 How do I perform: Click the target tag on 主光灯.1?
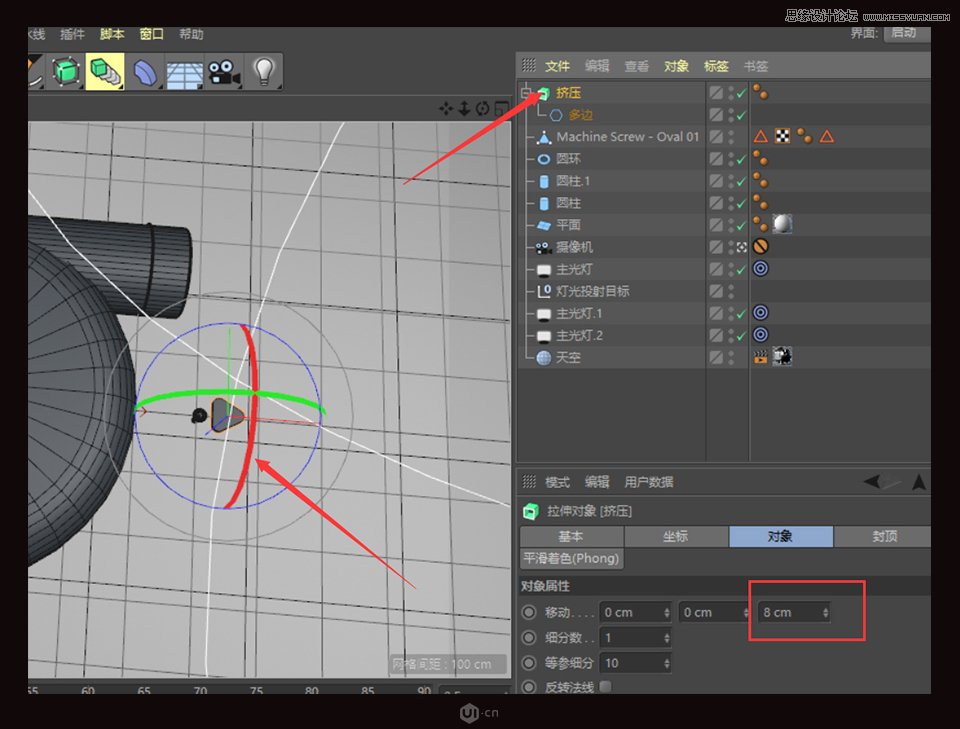coord(761,313)
